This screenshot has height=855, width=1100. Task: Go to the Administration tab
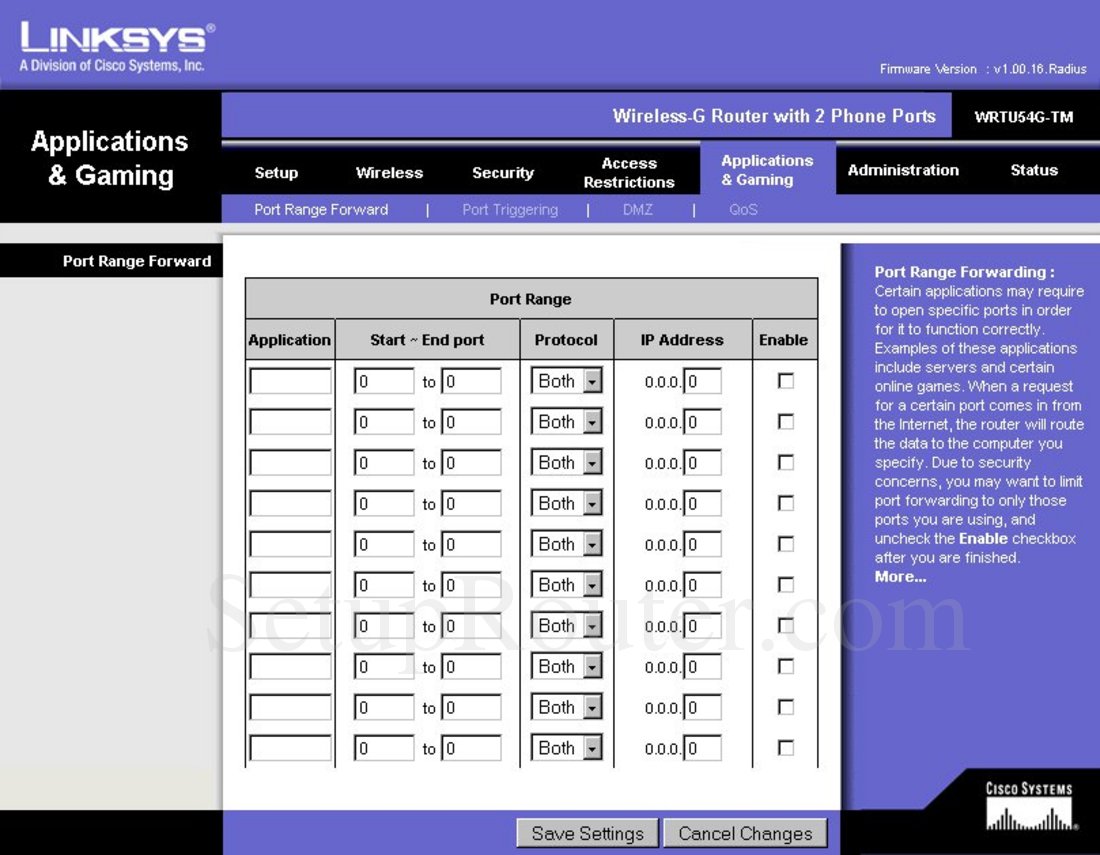point(903,170)
